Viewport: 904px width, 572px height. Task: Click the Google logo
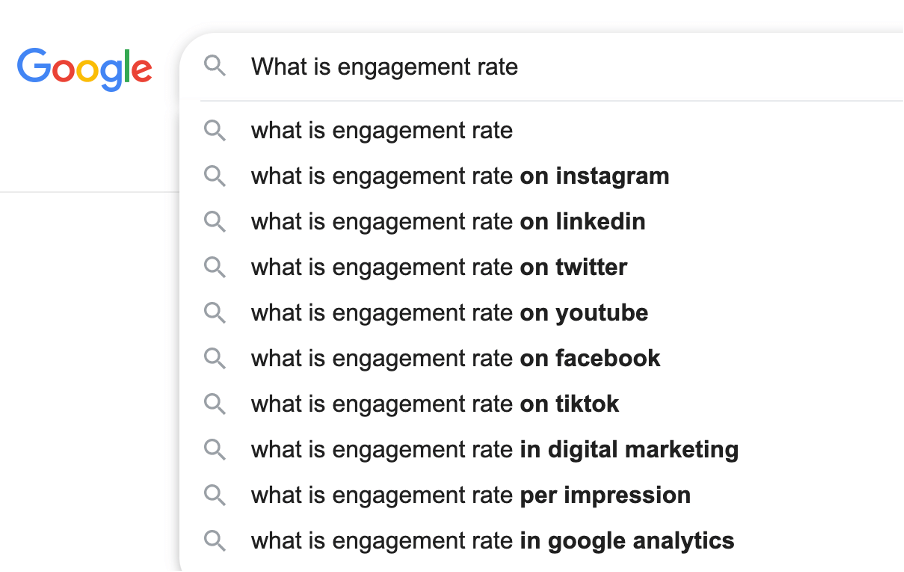(x=85, y=68)
